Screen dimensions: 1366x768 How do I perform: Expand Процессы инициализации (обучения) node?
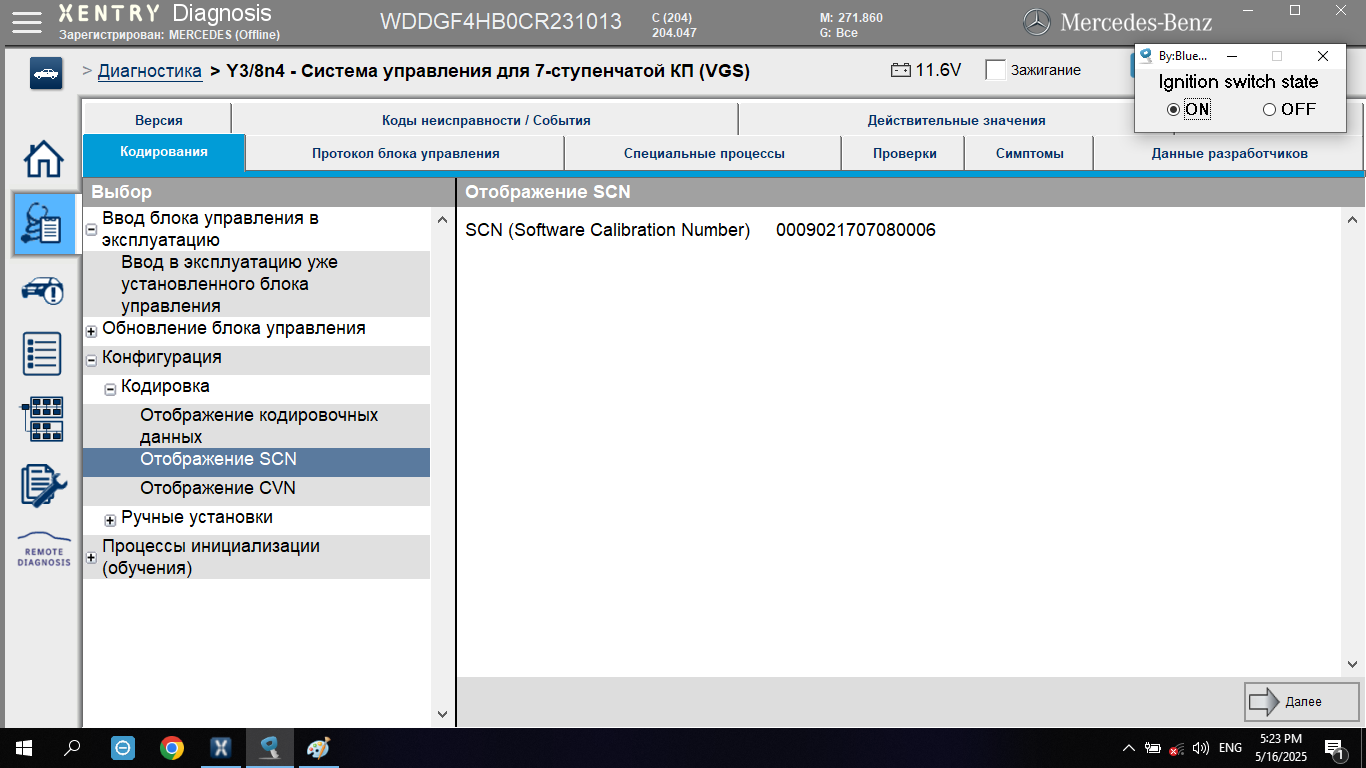coord(91,558)
